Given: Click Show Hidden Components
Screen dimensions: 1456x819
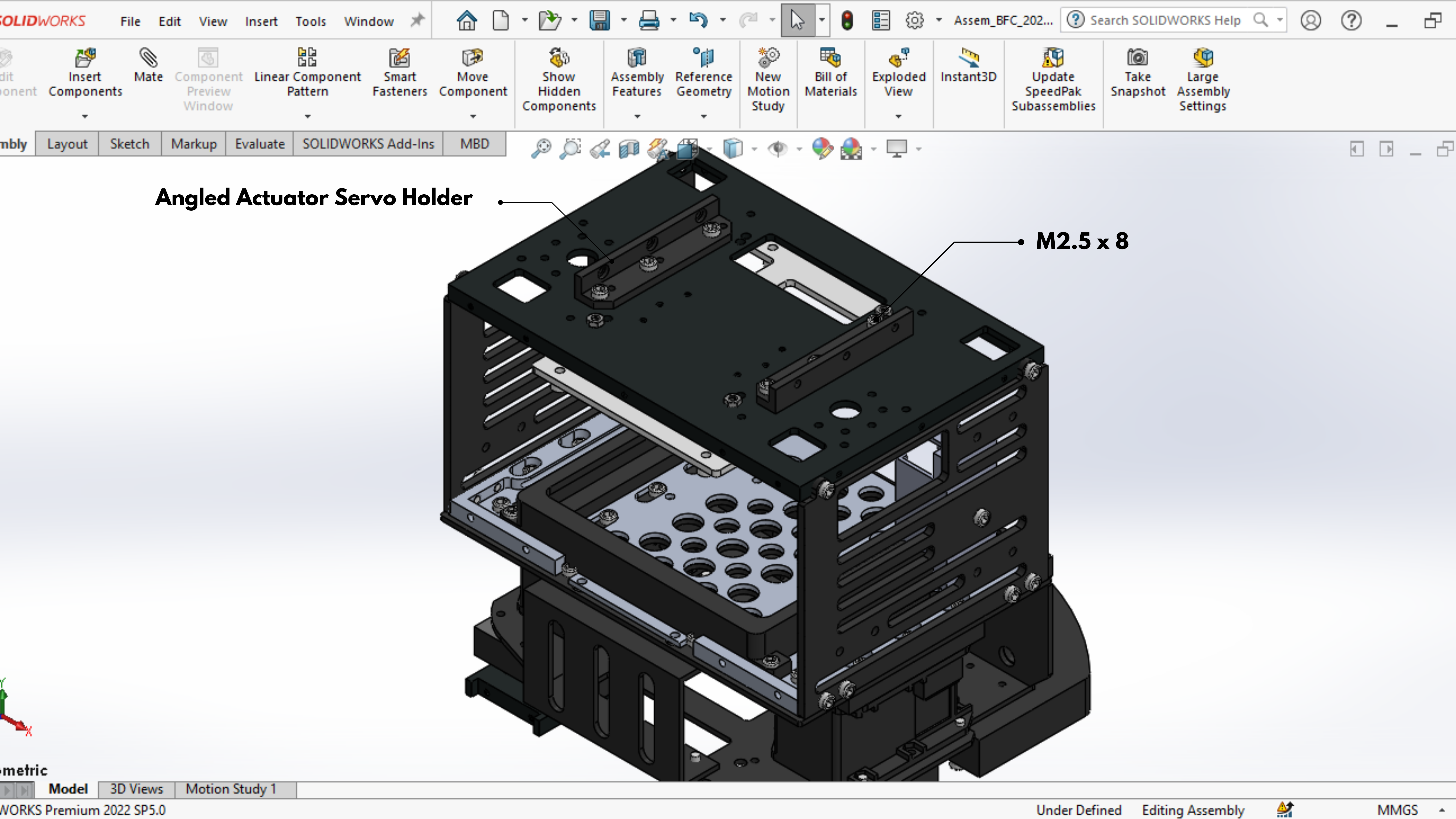Looking at the screenshot, I should pyautogui.click(x=559, y=80).
